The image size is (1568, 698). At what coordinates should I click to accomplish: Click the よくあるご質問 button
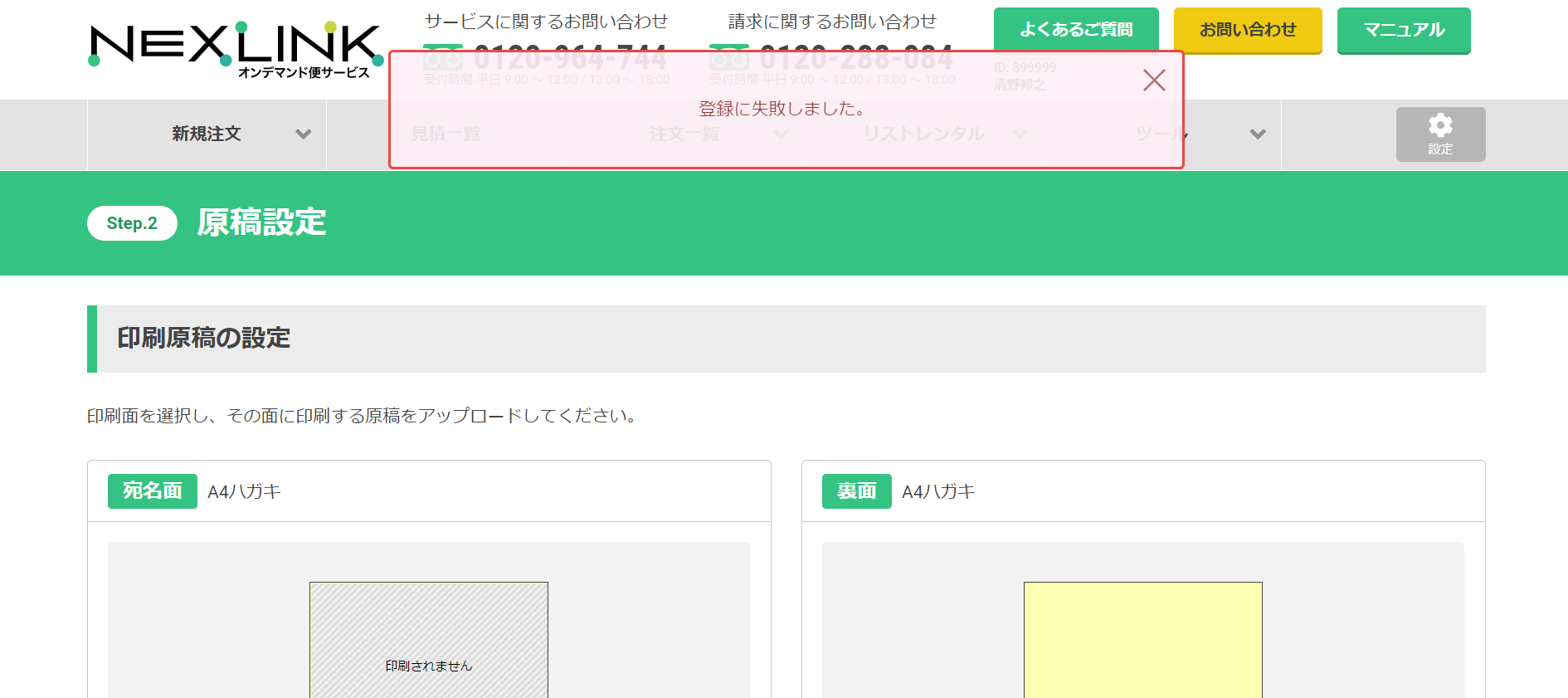coord(1076,30)
